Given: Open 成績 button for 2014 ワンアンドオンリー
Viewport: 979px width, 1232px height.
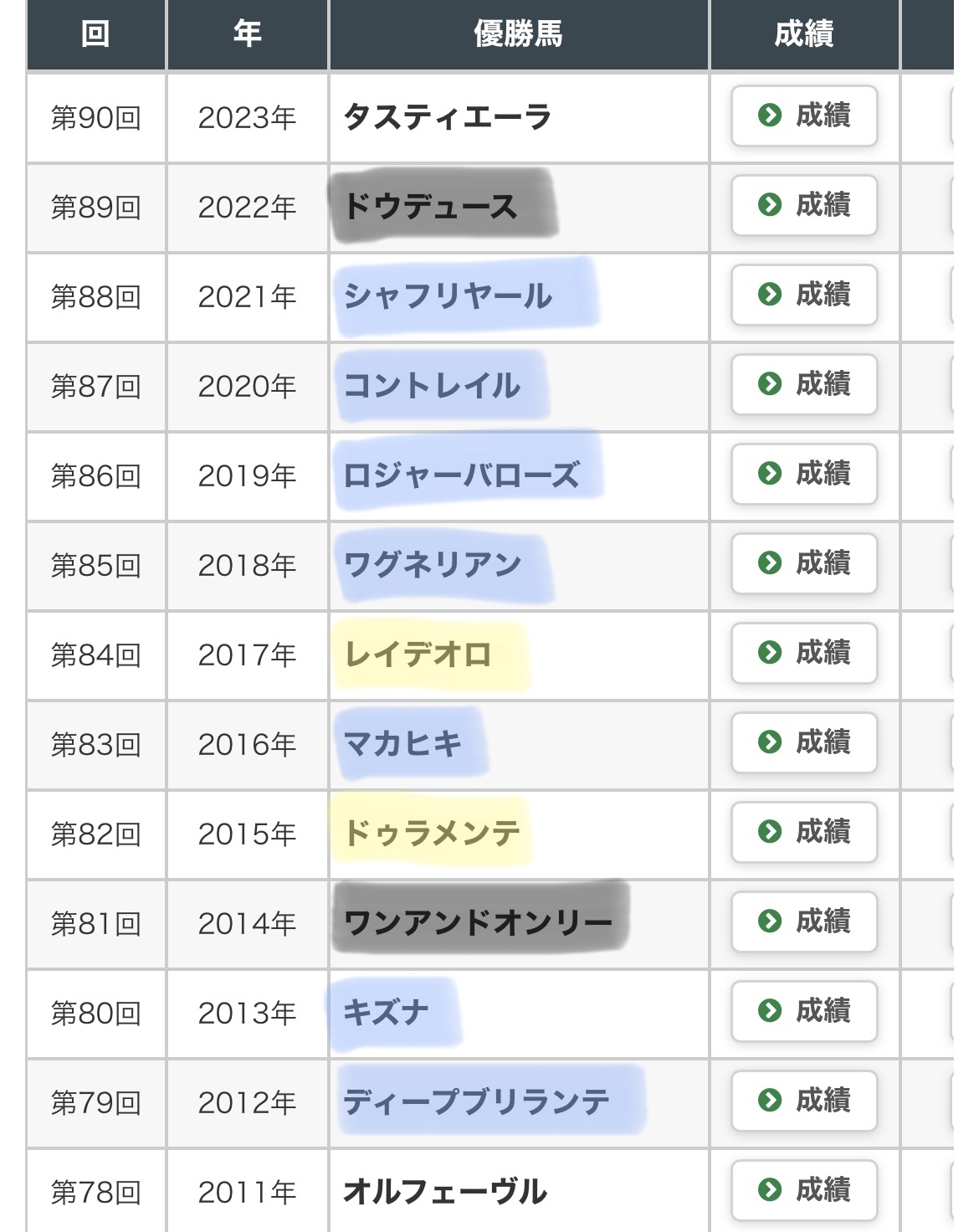Looking at the screenshot, I should (x=804, y=921).
